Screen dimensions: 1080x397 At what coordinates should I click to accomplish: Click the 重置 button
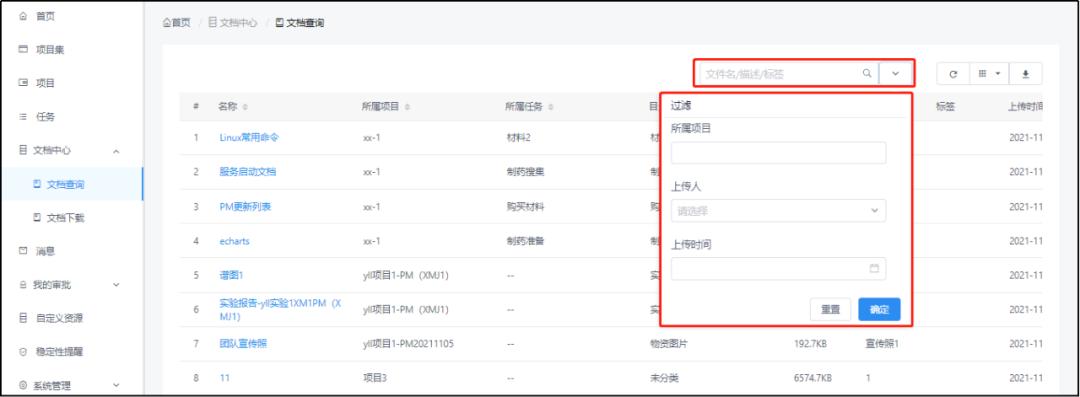831,309
